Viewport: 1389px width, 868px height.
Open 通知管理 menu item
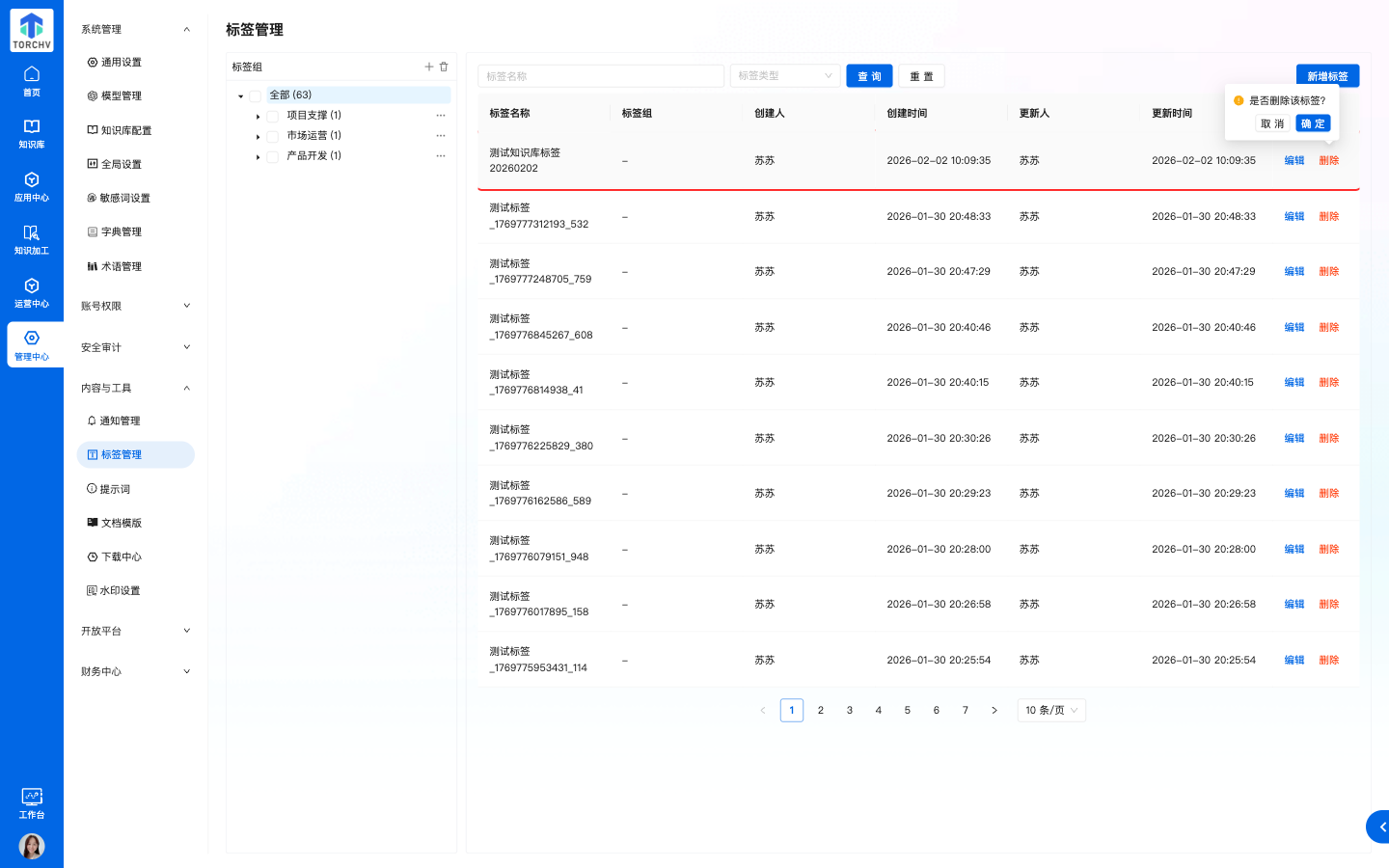(120, 420)
